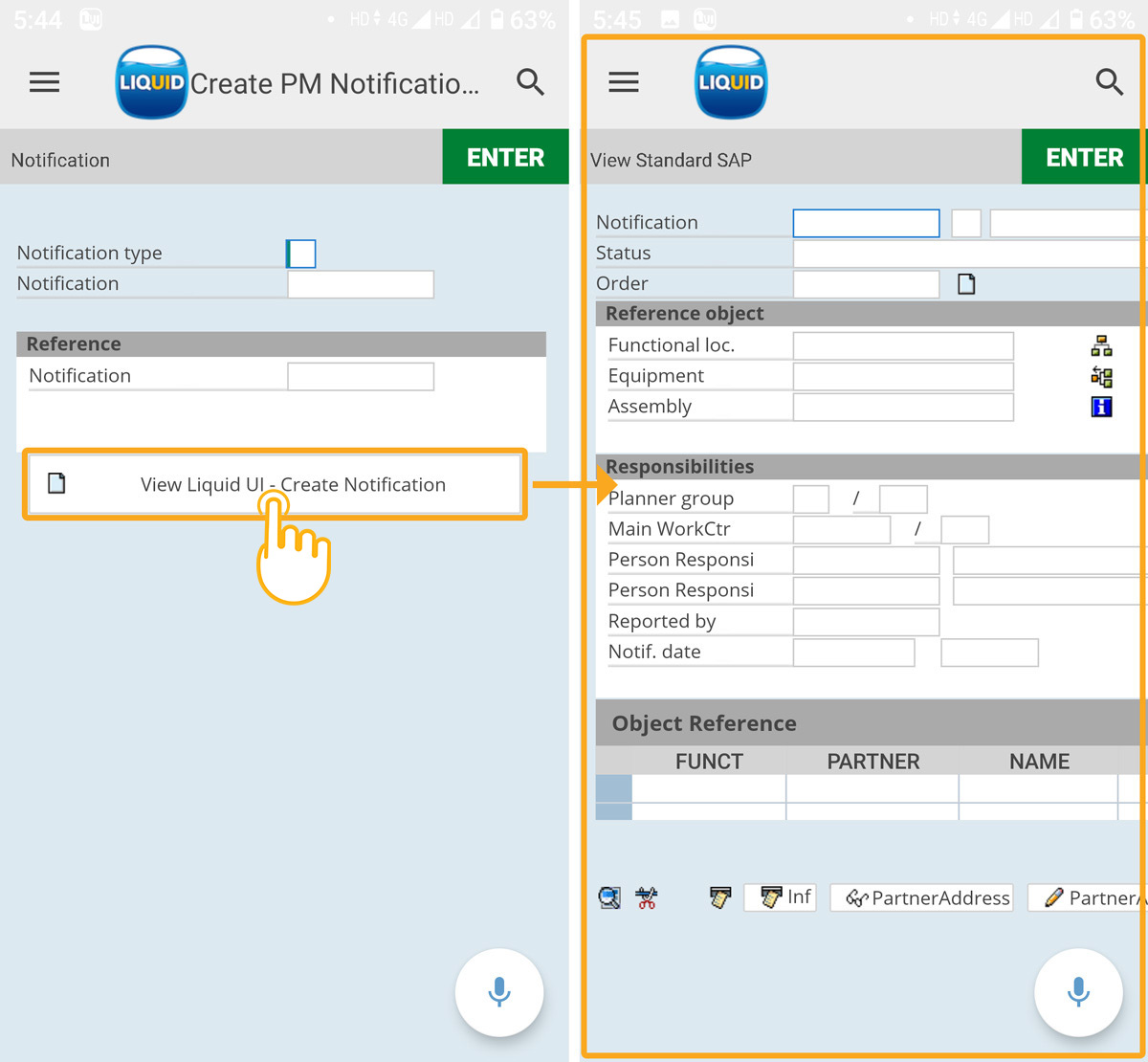The width and height of the screenshot is (1148, 1062).
Task: Select first row selector in Object Reference table
Action: click(613, 788)
